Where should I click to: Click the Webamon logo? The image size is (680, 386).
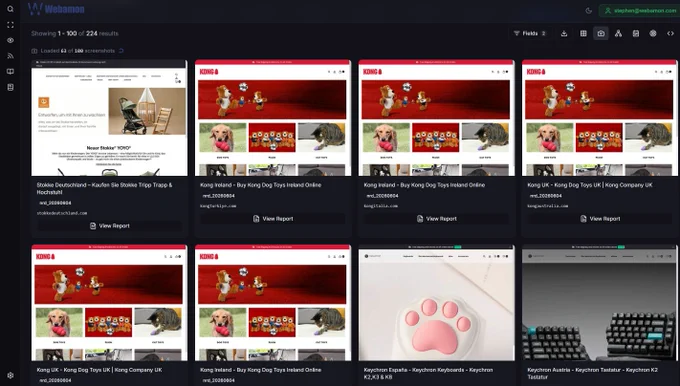click(x=56, y=9)
